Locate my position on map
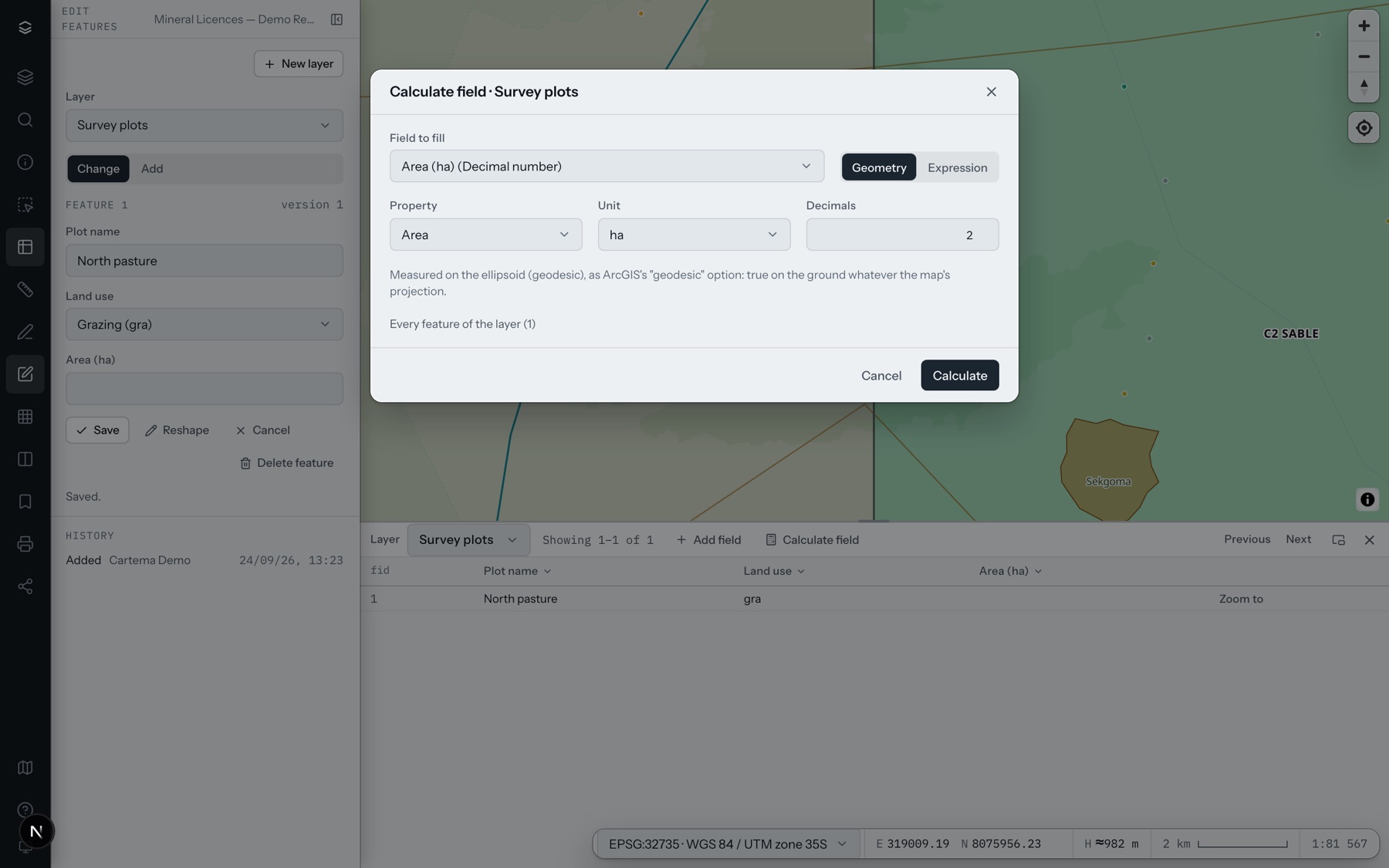Image resolution: width=1389 pixels, height=868 pixels. point(1364,128)
